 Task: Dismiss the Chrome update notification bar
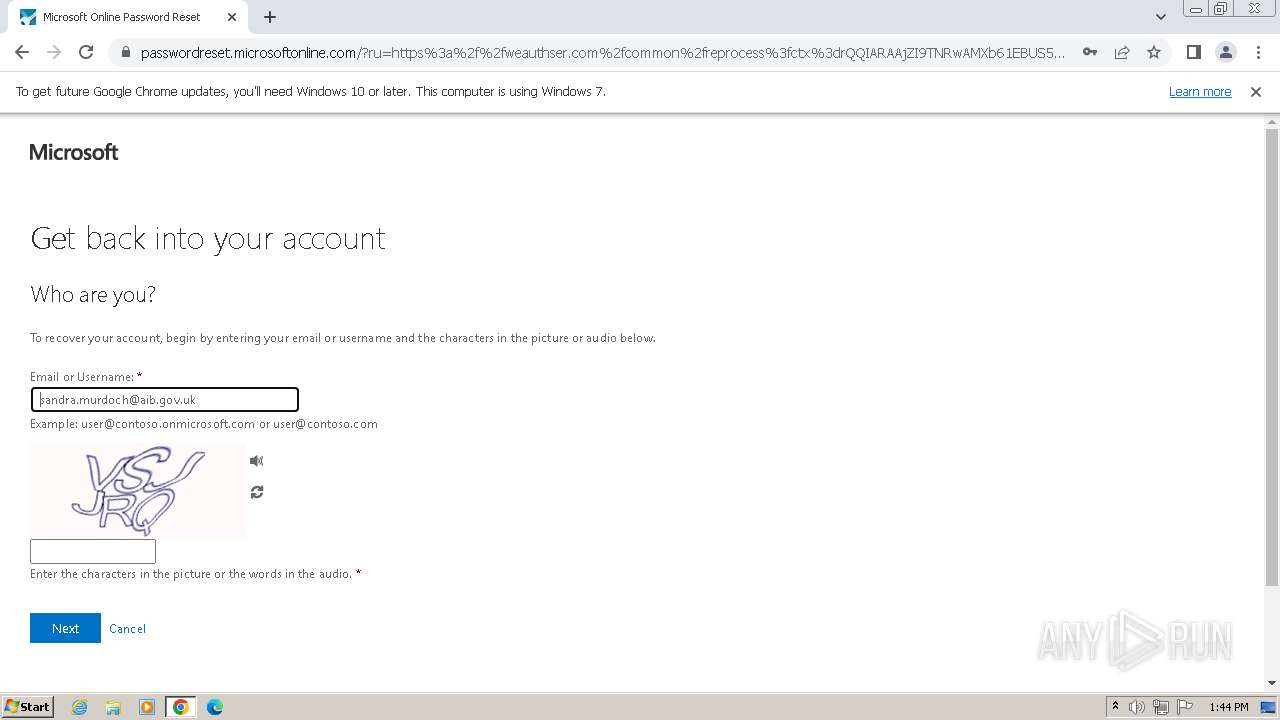pyautogui.click(x=1256, y=92)
